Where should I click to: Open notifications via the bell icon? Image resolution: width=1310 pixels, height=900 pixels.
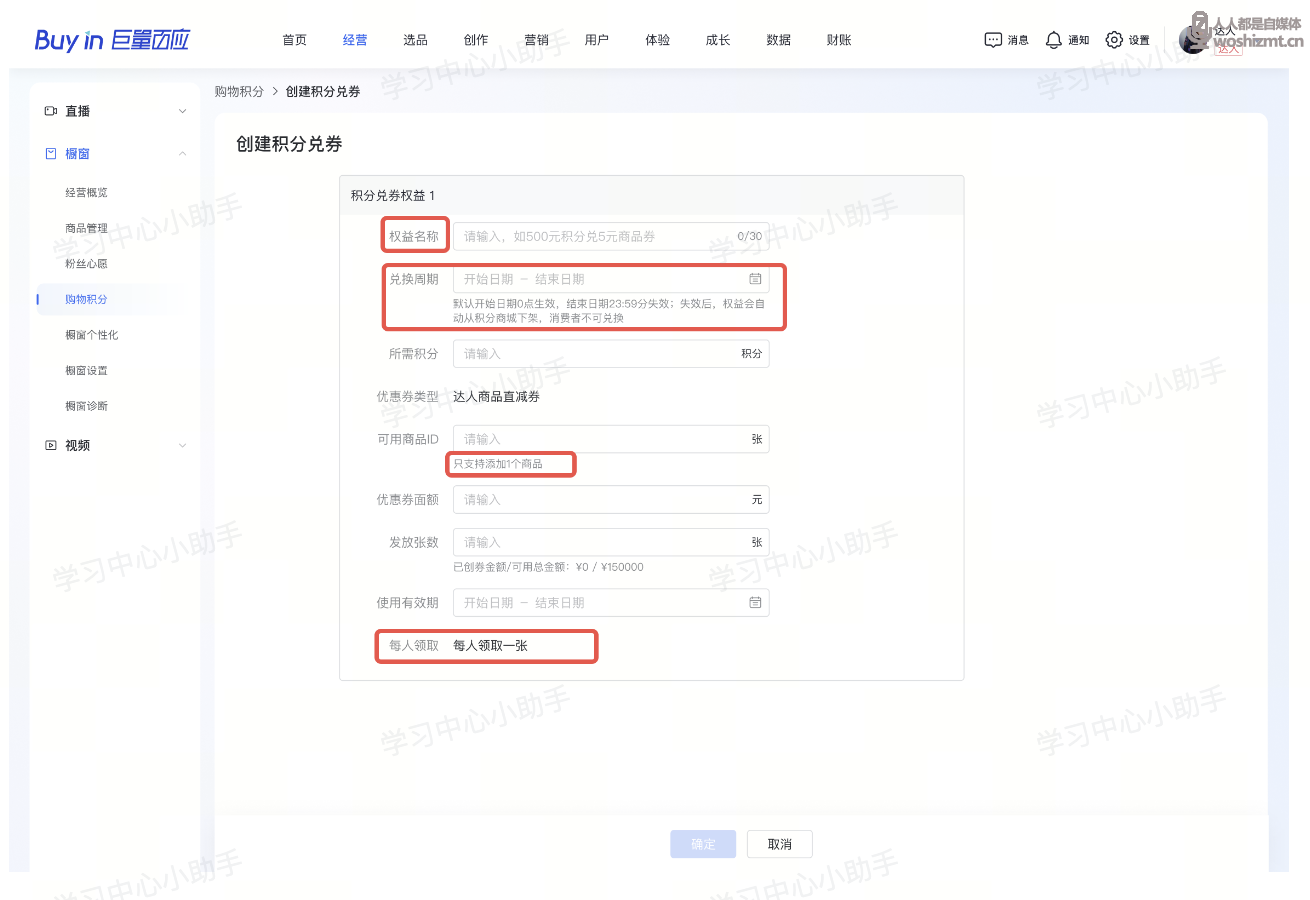[1053, 40]
